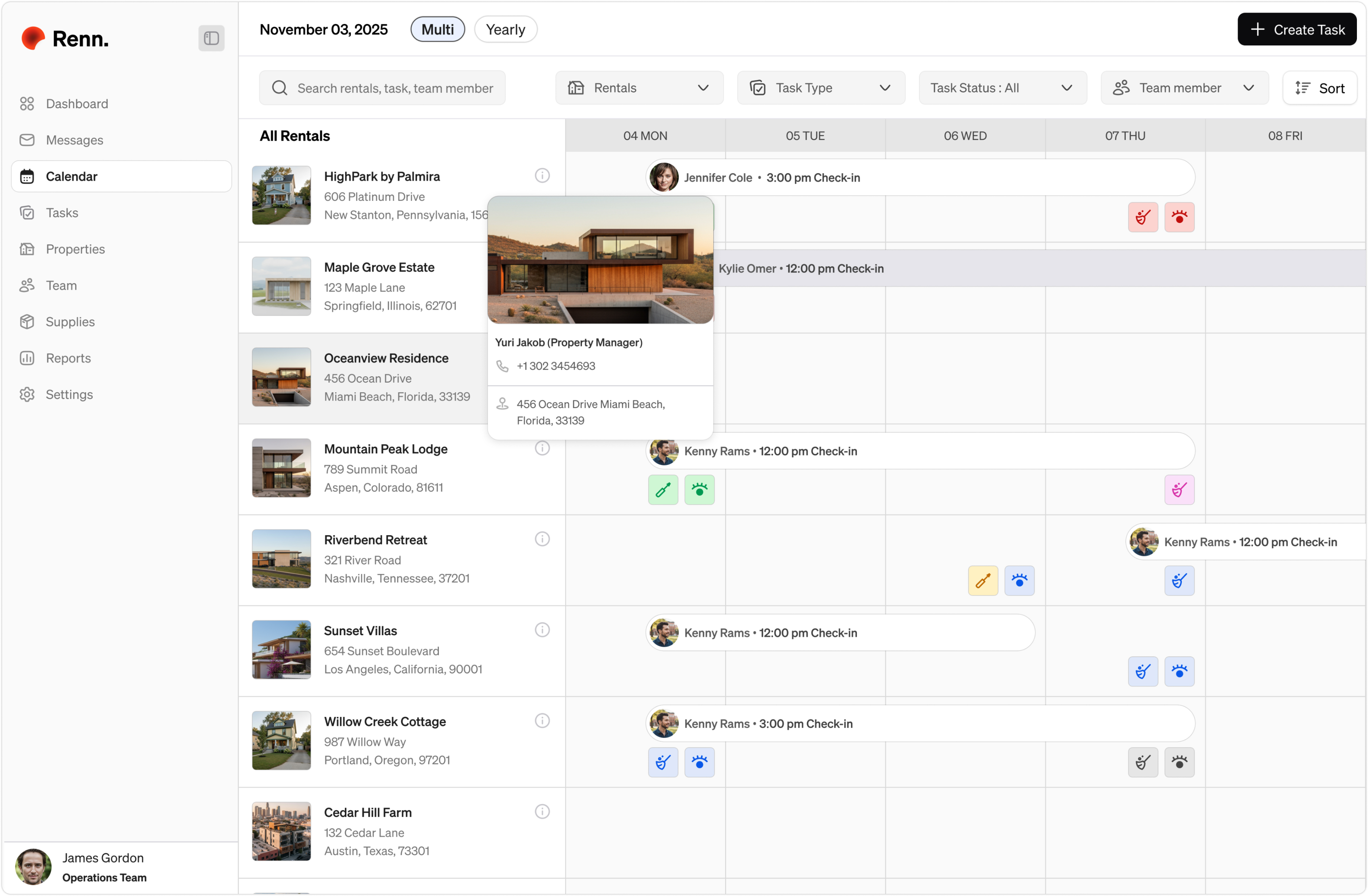This screenshot has height=896, width=1368.
Task: Select the red cleaning task under HighPark by Palmira
Action: pyautogui.click(x=1143, y=217)
